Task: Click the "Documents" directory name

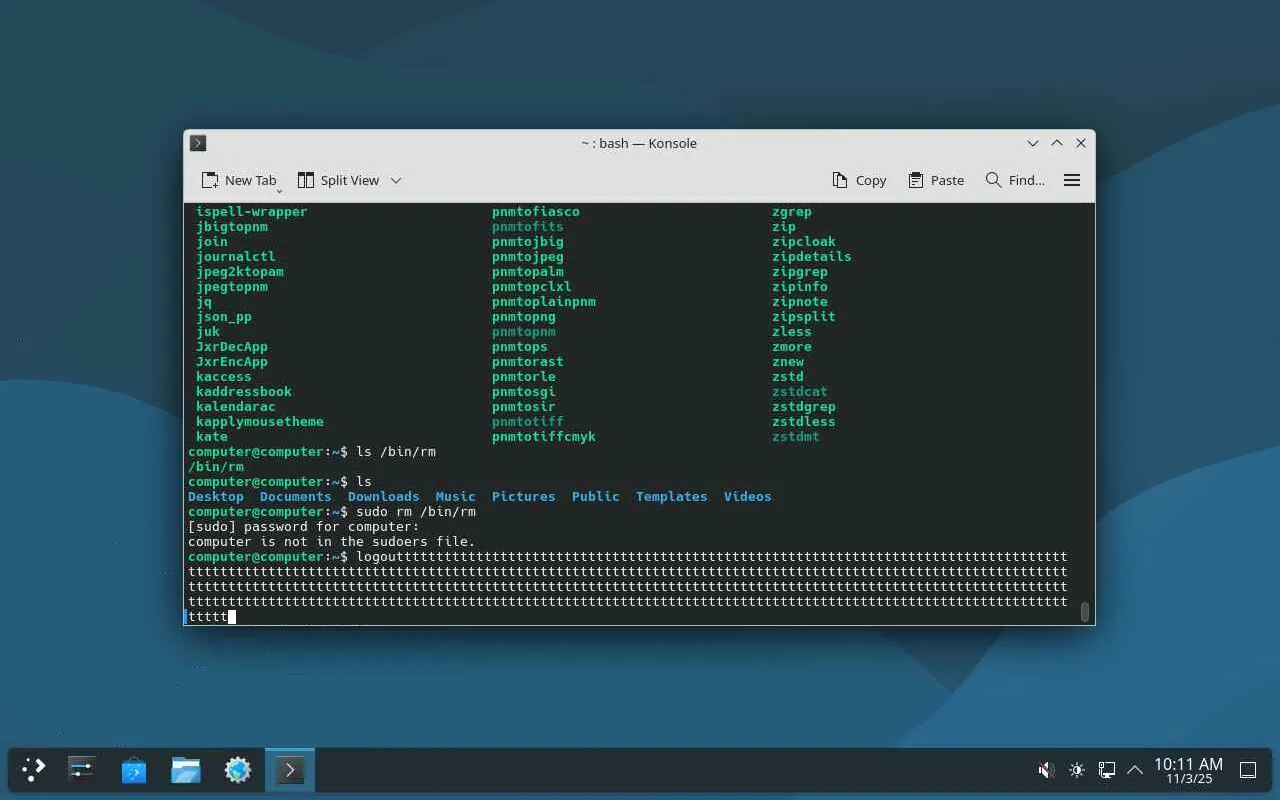Action: tap(296, 497)
